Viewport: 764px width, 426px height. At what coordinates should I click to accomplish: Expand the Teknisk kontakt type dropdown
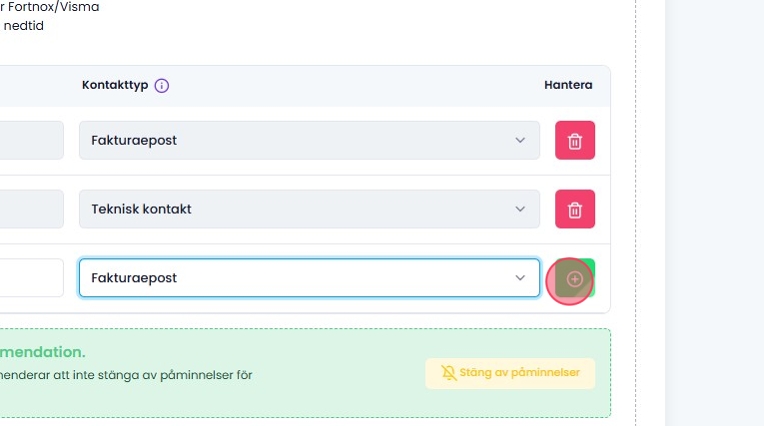click(300, 209)
